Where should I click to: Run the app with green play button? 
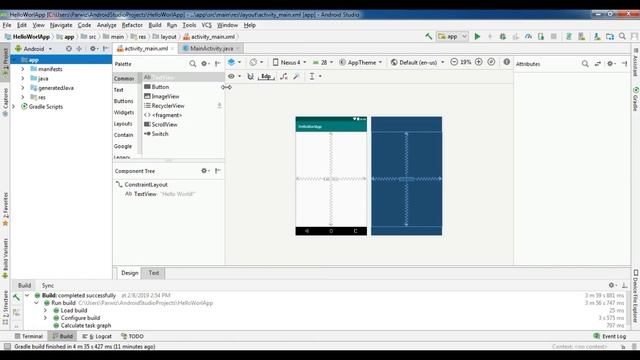point(477,36)
